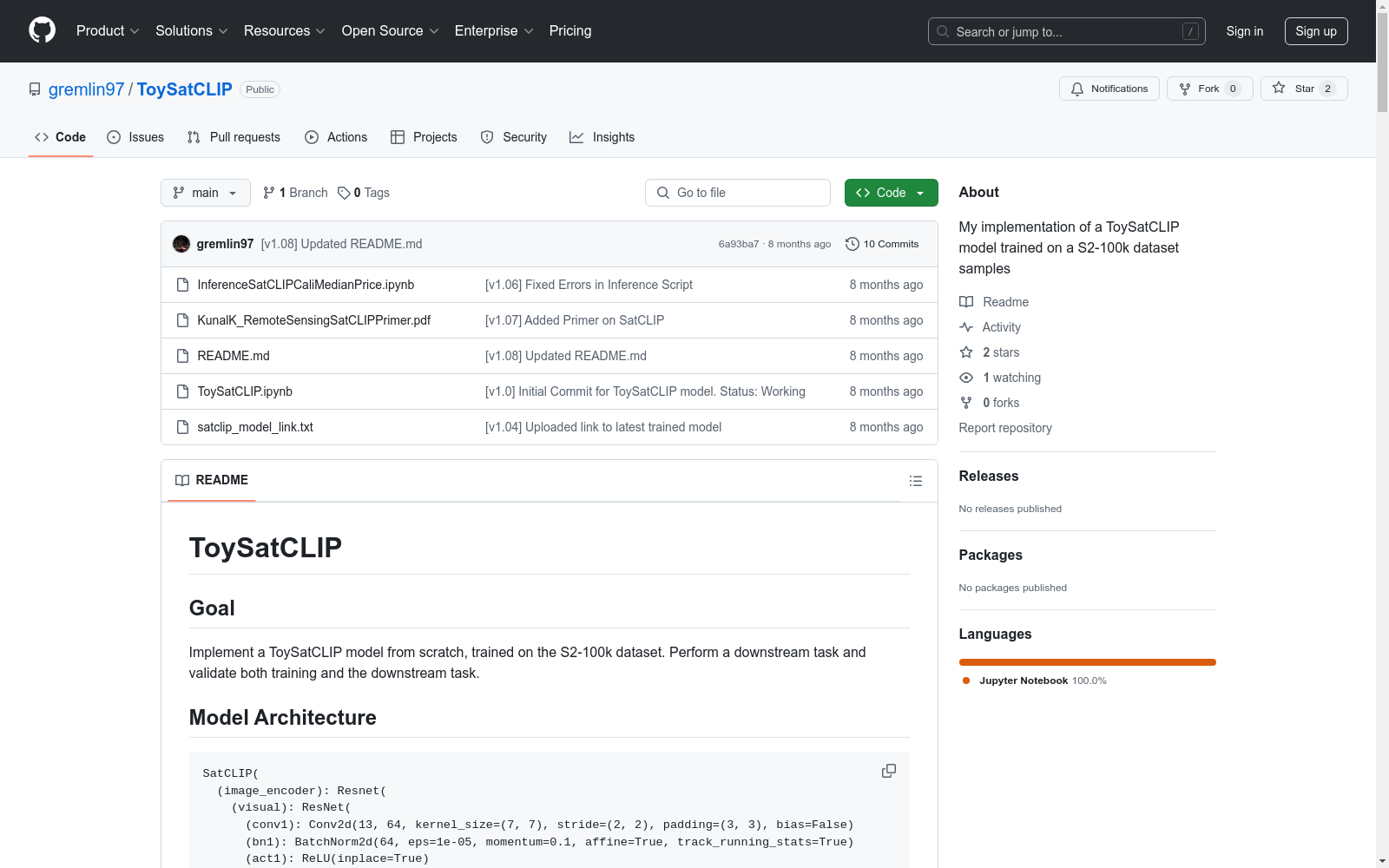Click the GitHub logo icon
This screenshot has height=868, width=1389.
[x=42, y=30]
